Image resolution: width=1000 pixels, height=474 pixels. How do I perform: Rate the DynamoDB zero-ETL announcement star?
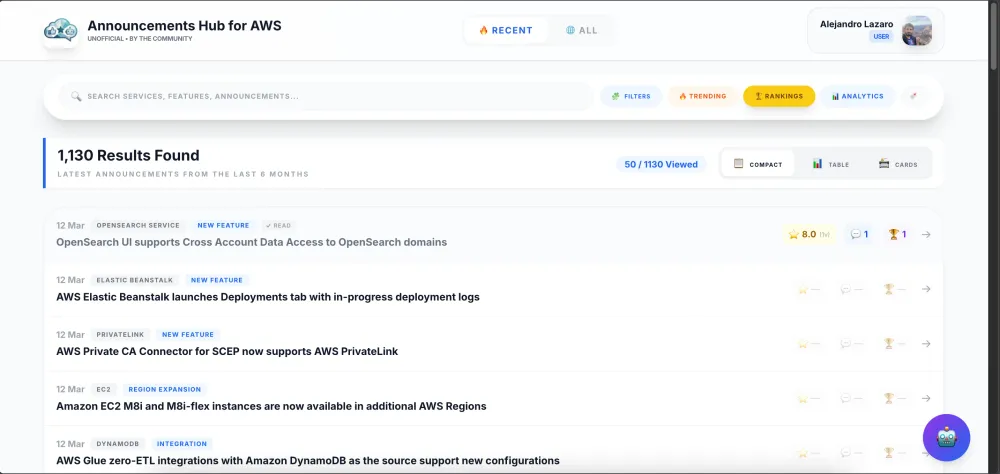point(808,453)
